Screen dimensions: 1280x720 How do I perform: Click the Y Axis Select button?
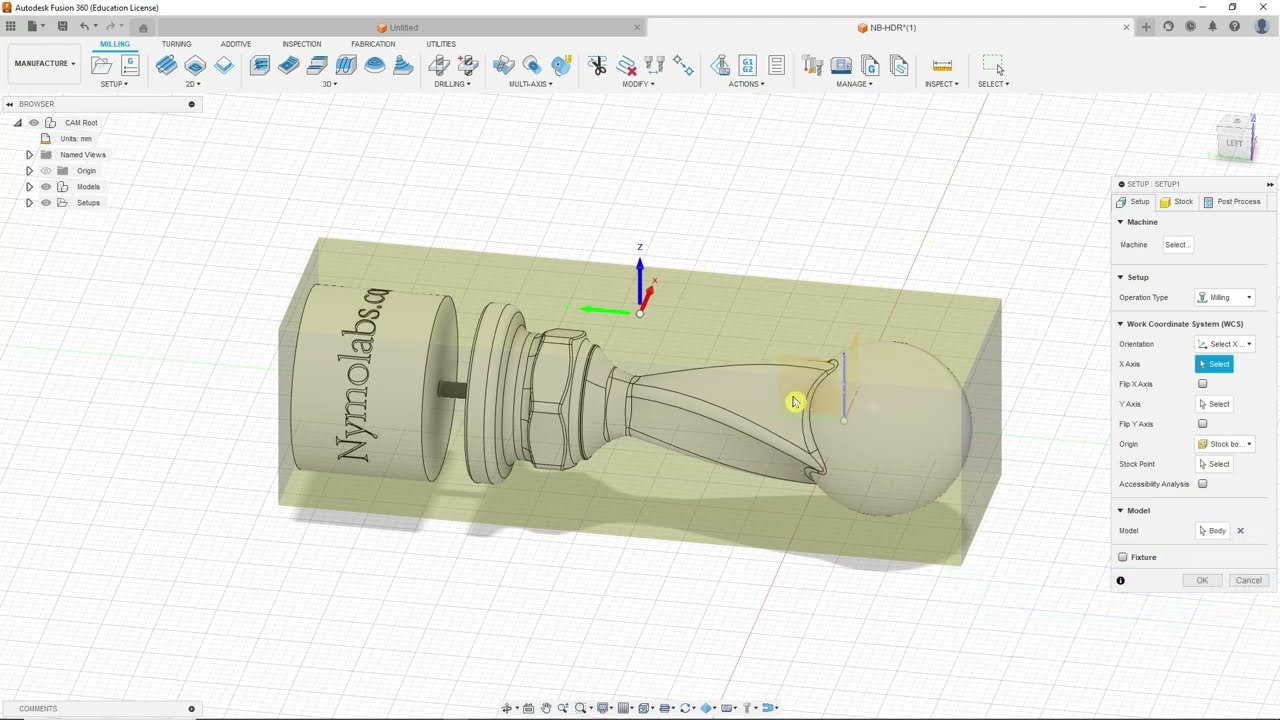tap(1214, 404)
